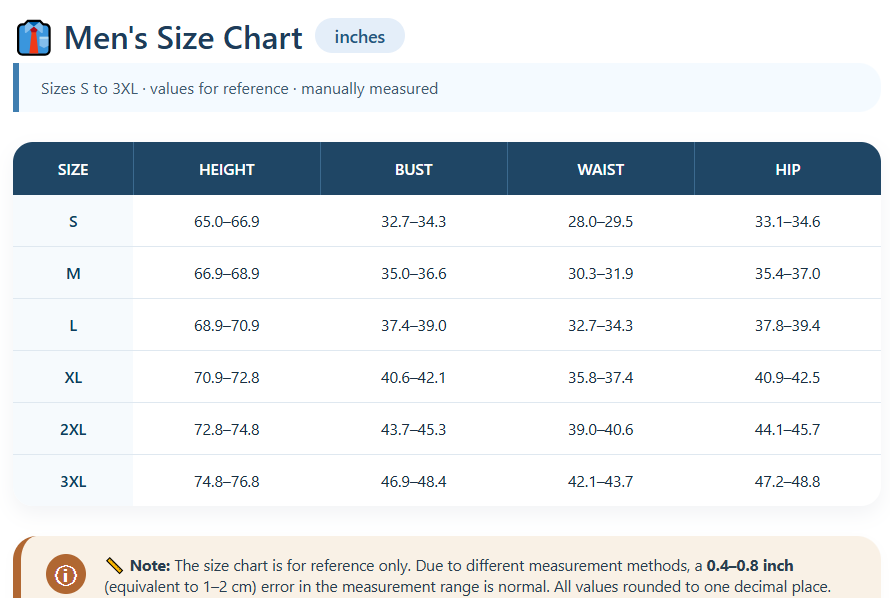Click the 40.6–42.1 bust value for XL
Screen dimensions: 890x598
tap(414, 378)
